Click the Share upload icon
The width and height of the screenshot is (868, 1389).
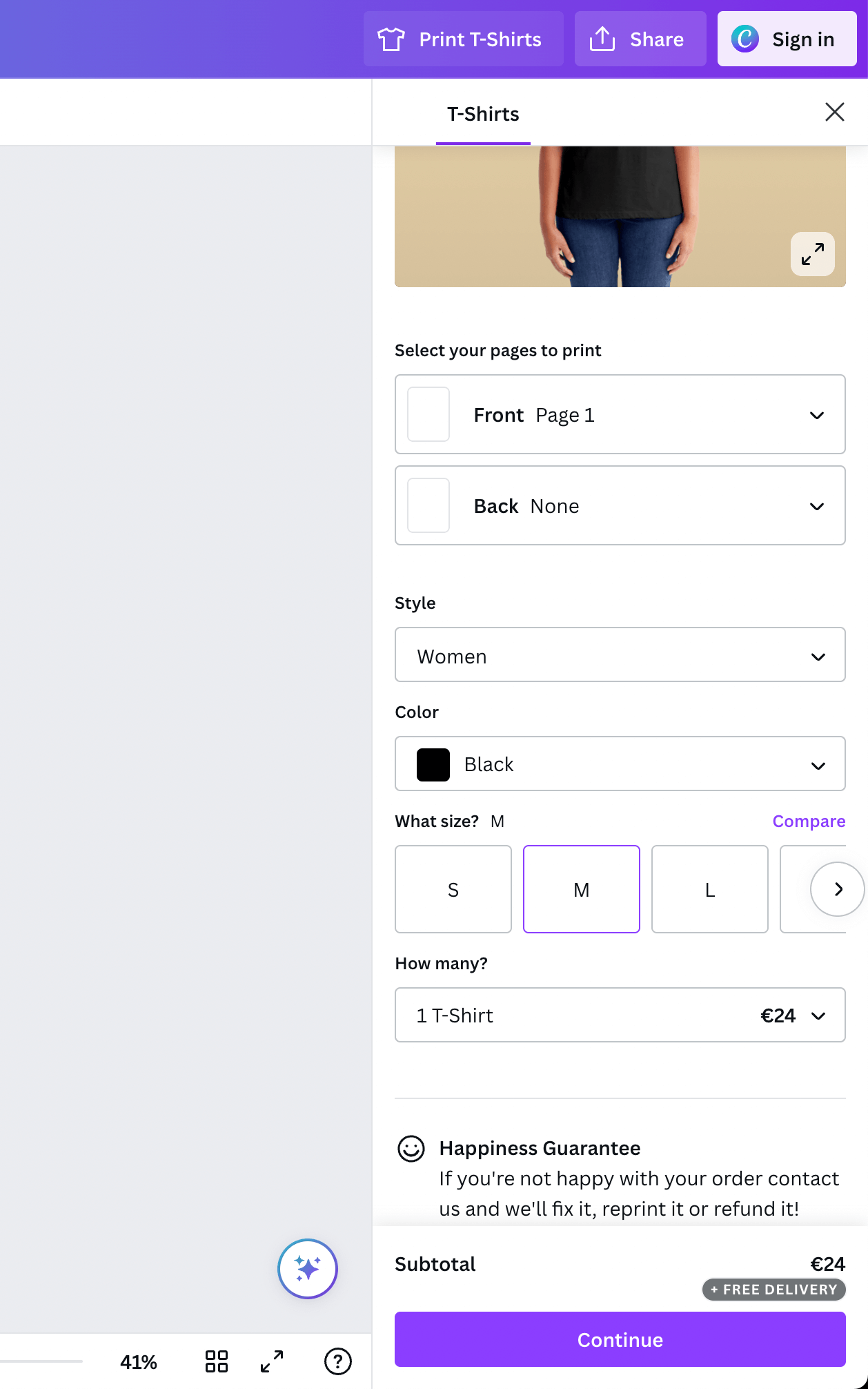coord(602,39)
